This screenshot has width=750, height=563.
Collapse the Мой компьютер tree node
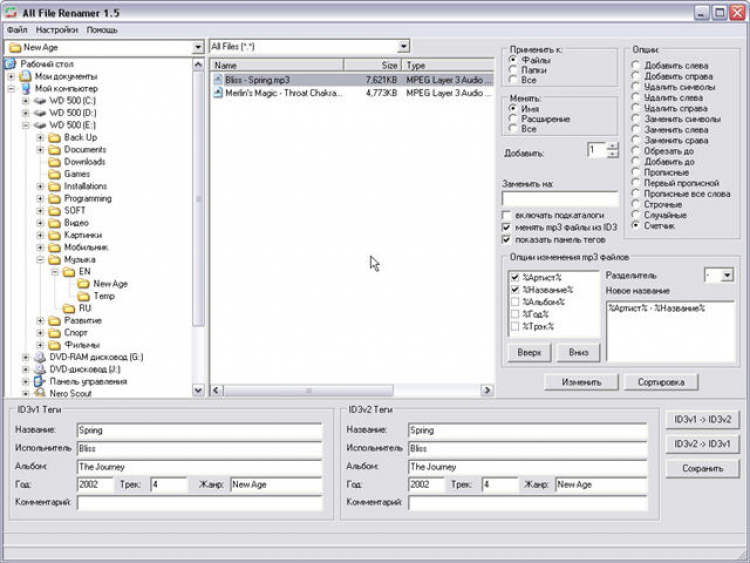(11, 89)
